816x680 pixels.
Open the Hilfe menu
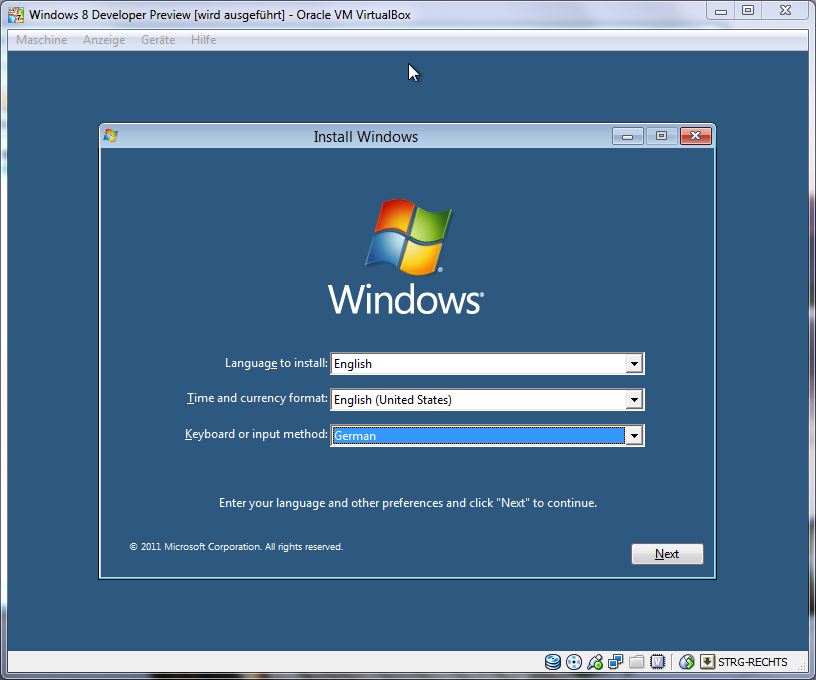coord(203,40)
